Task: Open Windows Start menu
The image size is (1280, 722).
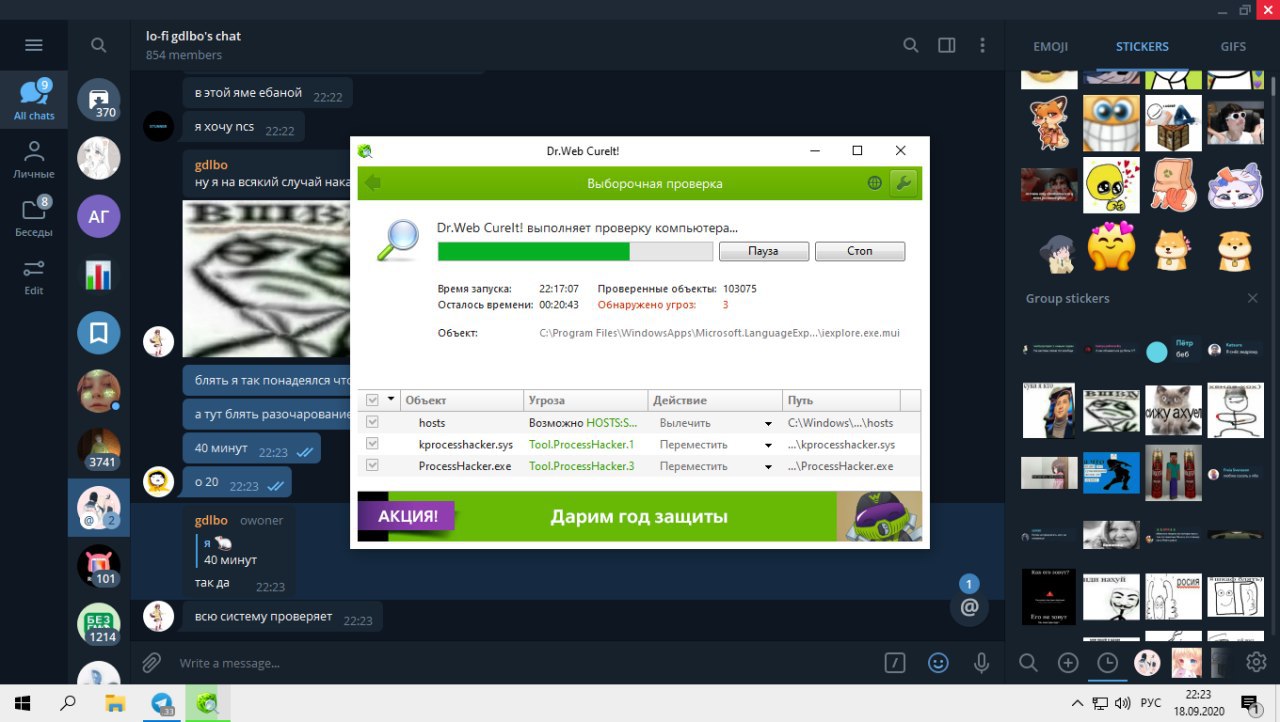Action: pos(22,702)
